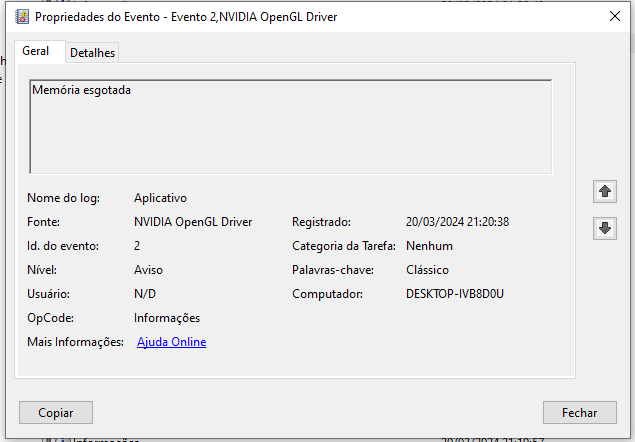Click the event properties icon in title bar

pyautogui.click(x=22, y=17)
